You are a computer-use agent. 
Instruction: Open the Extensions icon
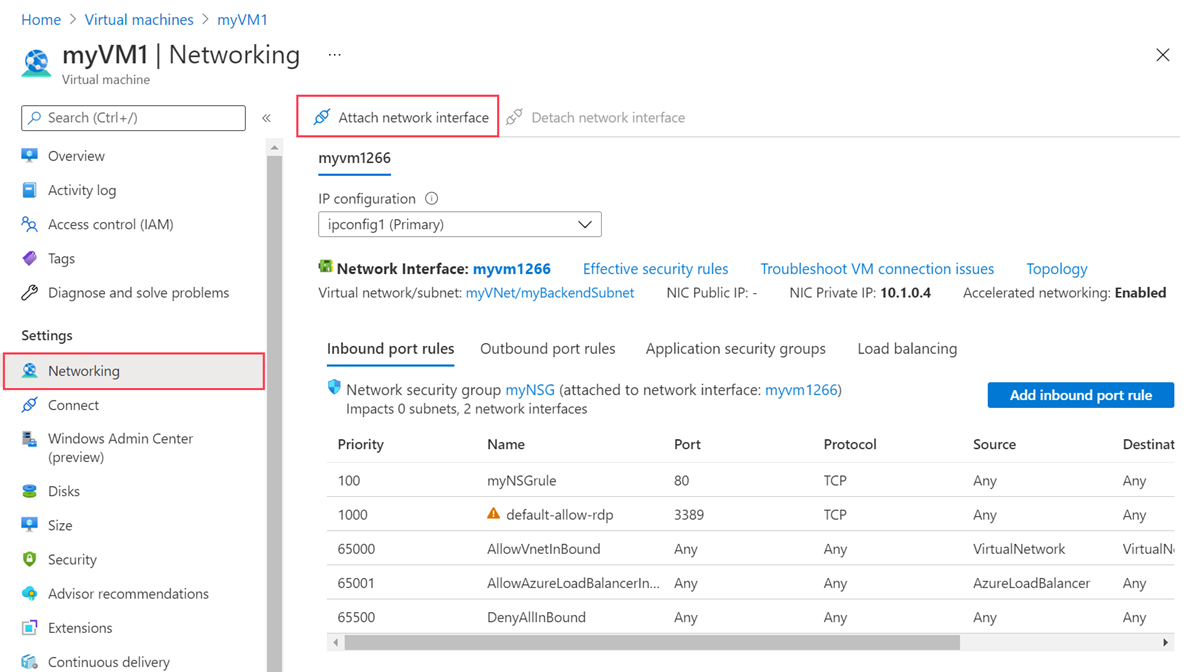point(30,628)
